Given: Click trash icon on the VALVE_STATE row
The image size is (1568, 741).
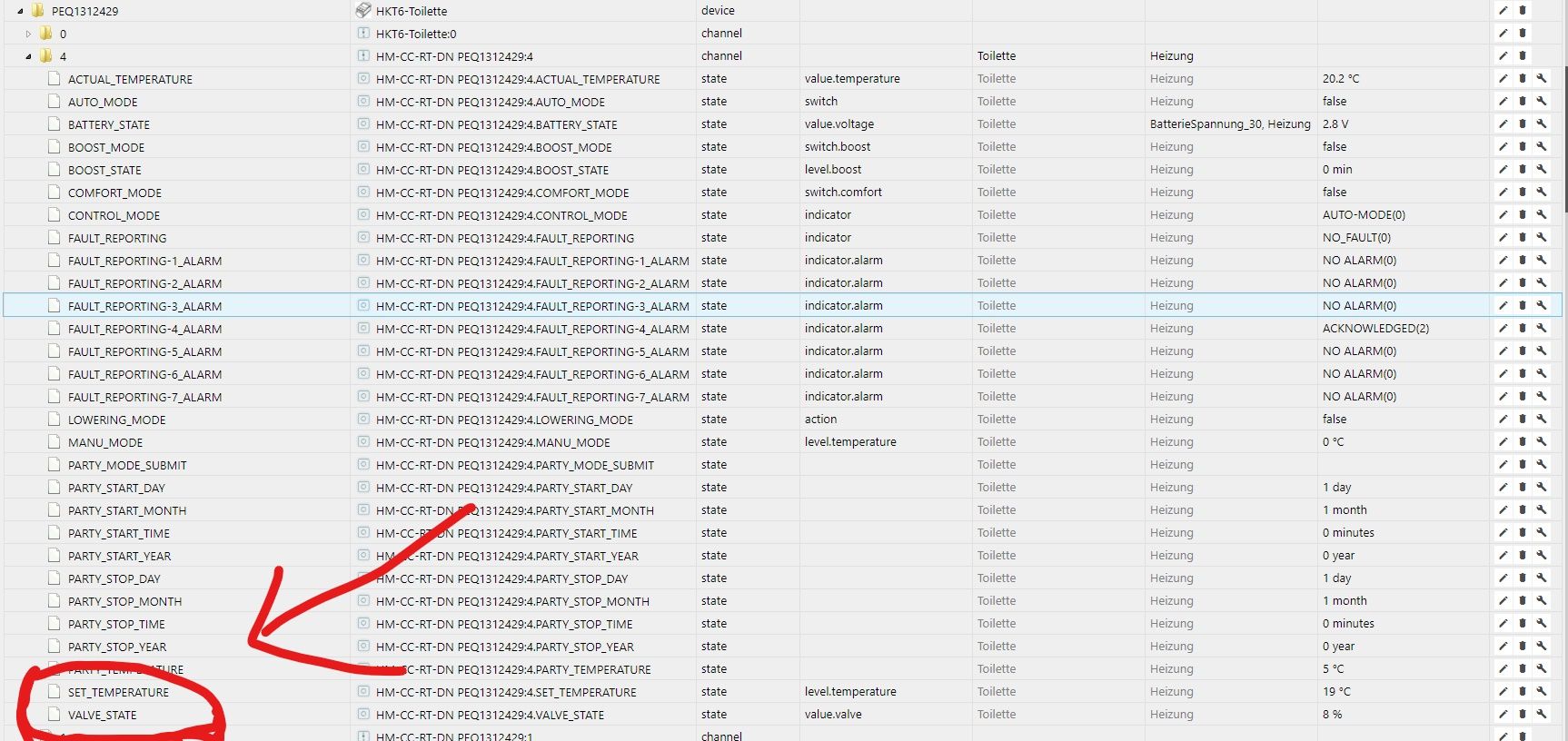Looking at the screenshot, I should [x=1523, y=715].
